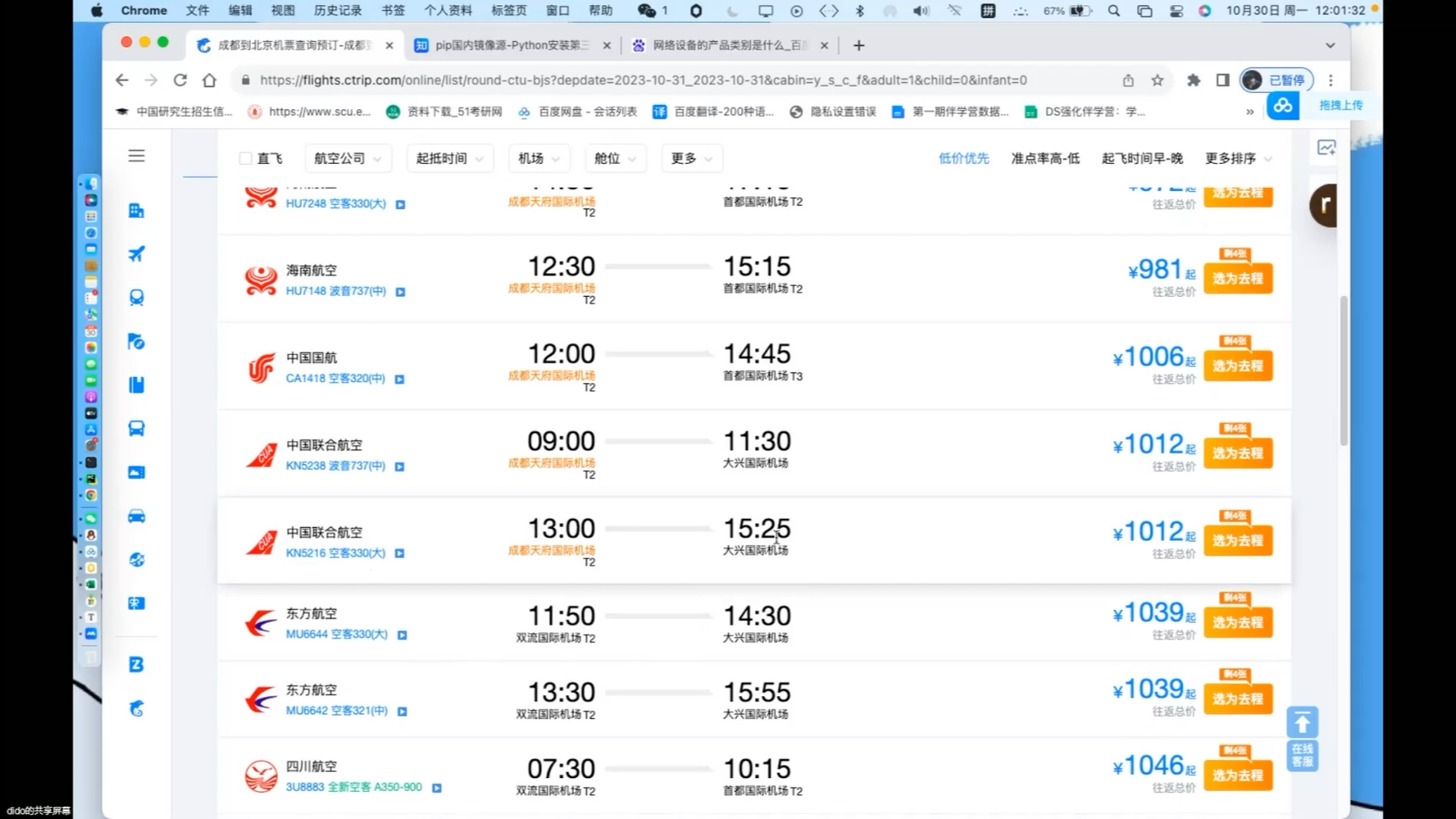Click the blue Z icon in sidebar
1456x819 pixels.
[136, 665]
